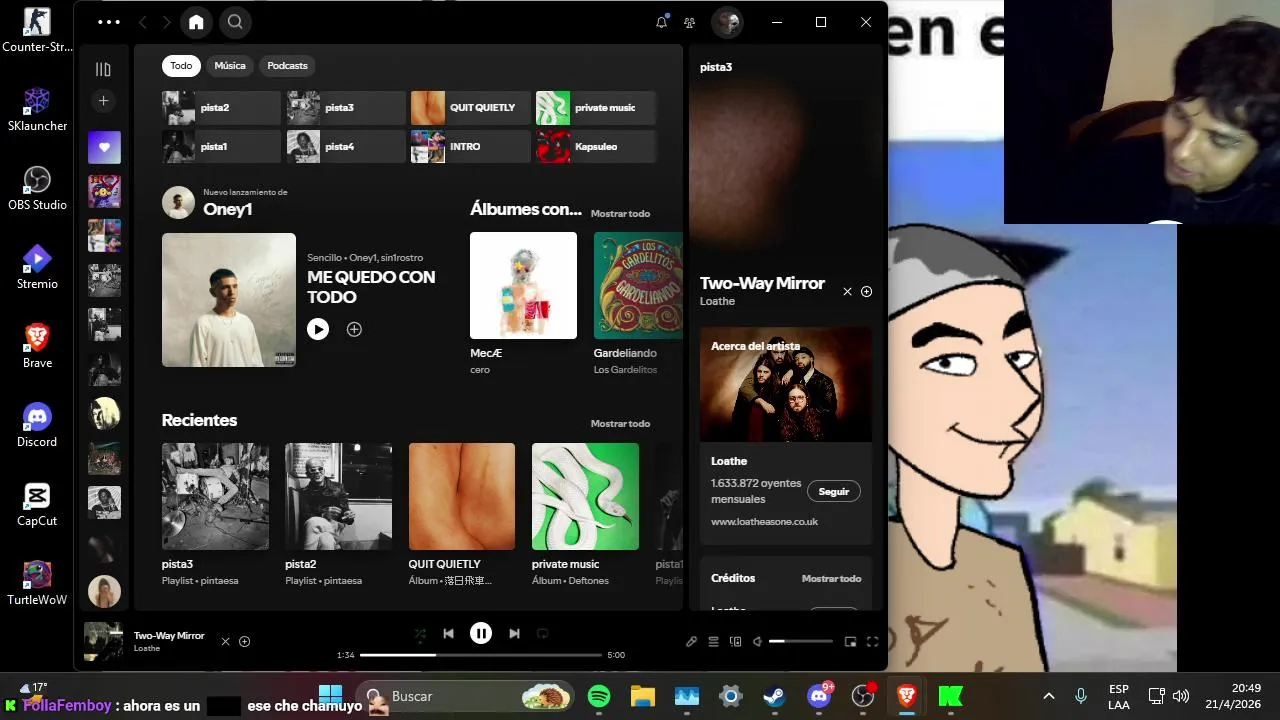The width and height of the screenshot is (1280, 720).
Task: Show all Recientes items
Action: pos(620,424)
